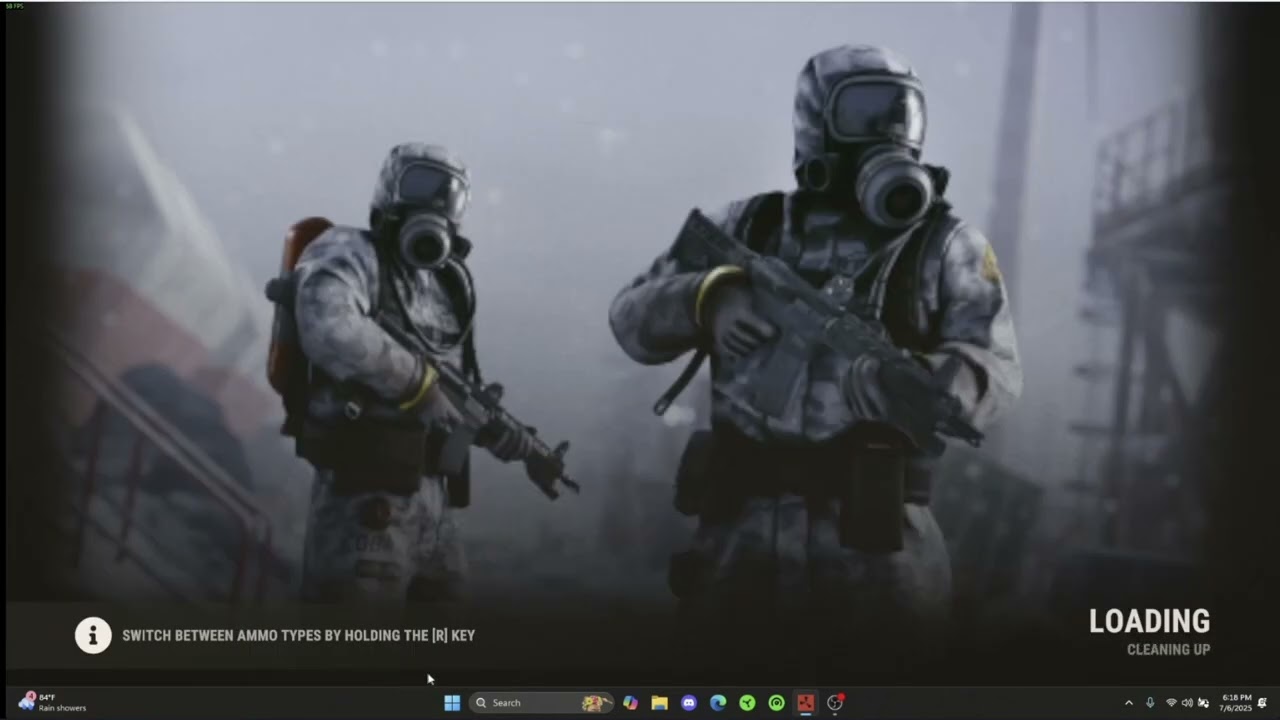This screenshot has width=1280, height=720.
Task: Click the taskbar Search box
Action: pyautogui.click(x=541, y=703)
